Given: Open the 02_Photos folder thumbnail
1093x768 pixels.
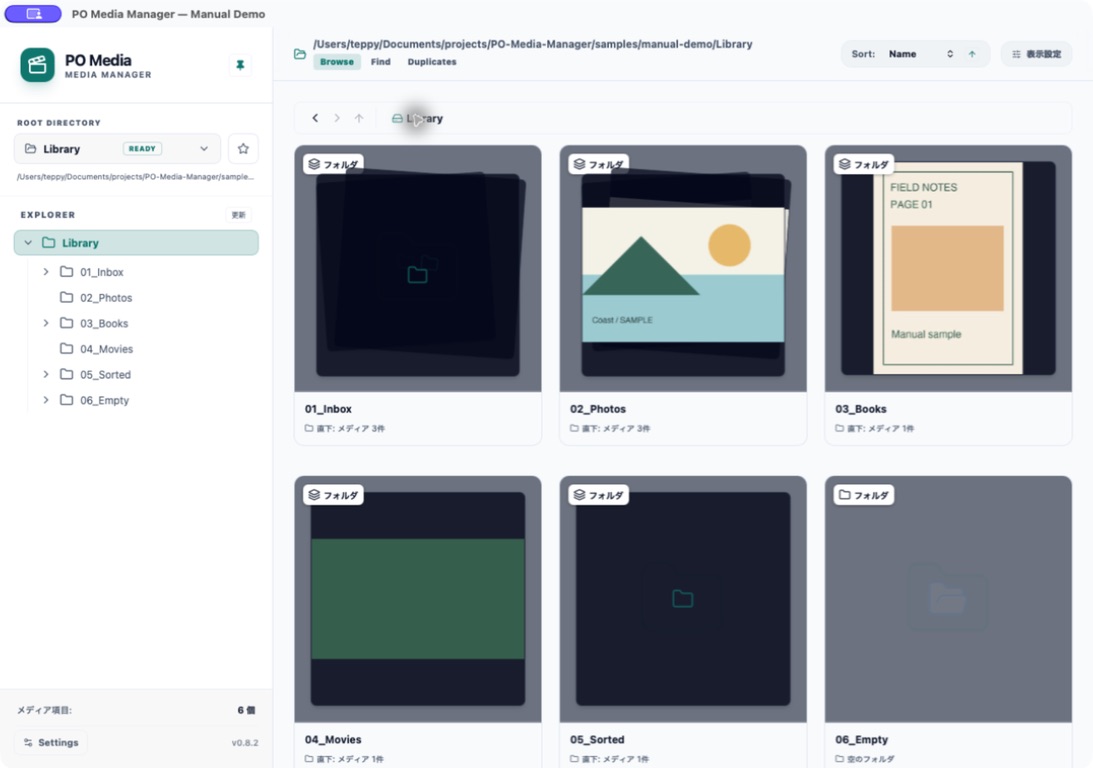Looking at the screenshot, I should point(683,268).
